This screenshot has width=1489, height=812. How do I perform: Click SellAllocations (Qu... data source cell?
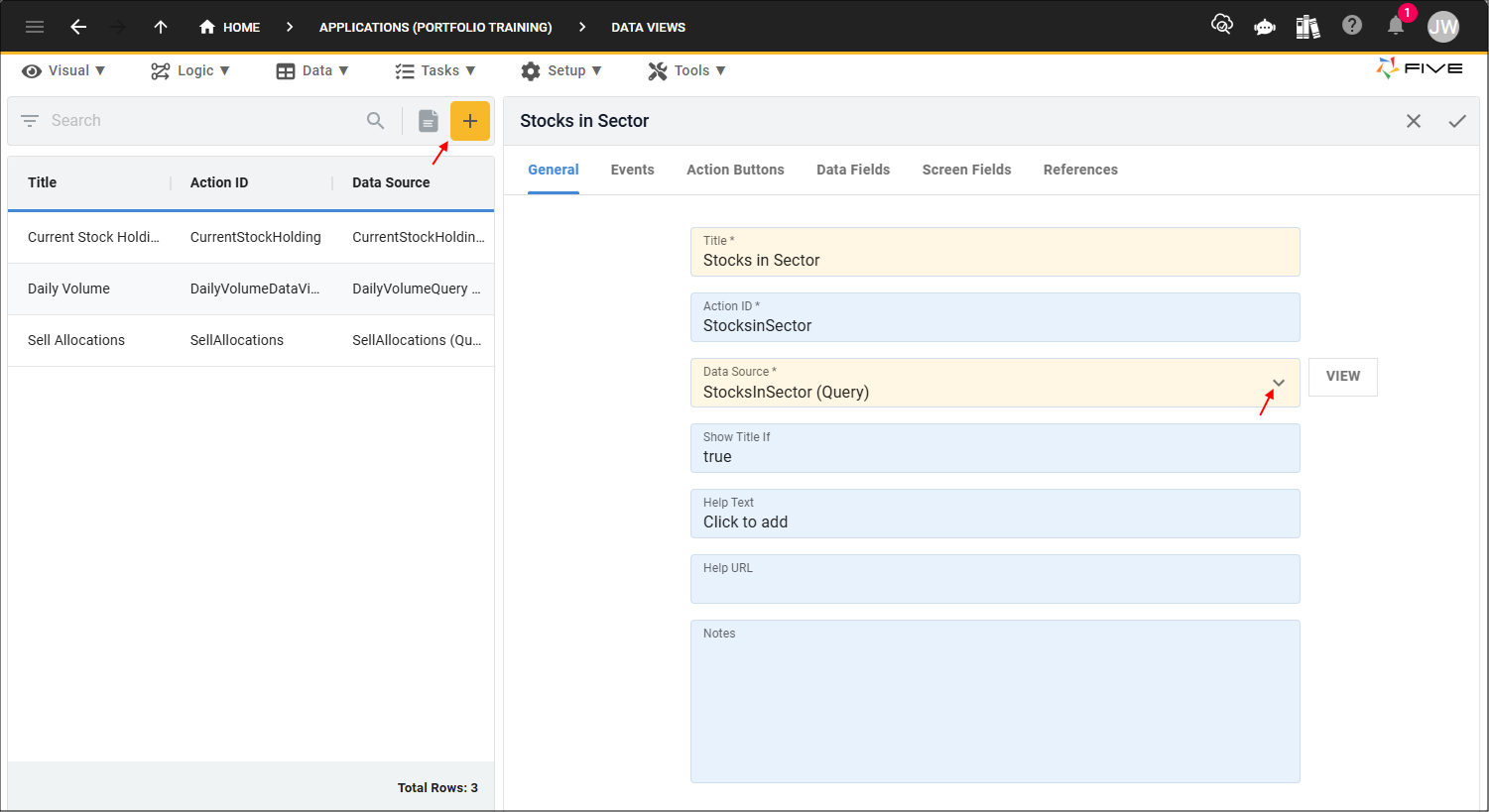click(417, 340)
